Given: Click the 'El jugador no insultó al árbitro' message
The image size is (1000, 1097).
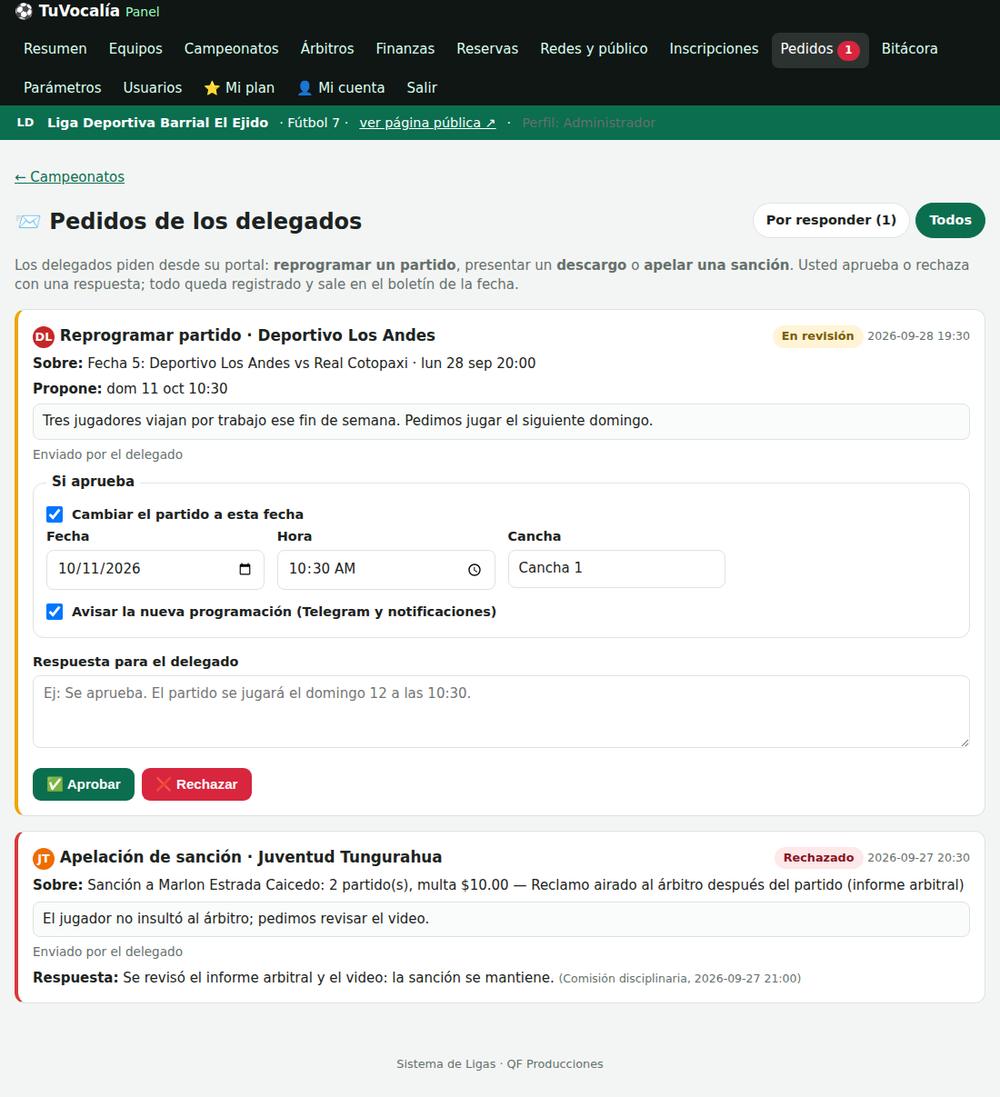Looking at the screenshot, I should [x=501, y=919].
